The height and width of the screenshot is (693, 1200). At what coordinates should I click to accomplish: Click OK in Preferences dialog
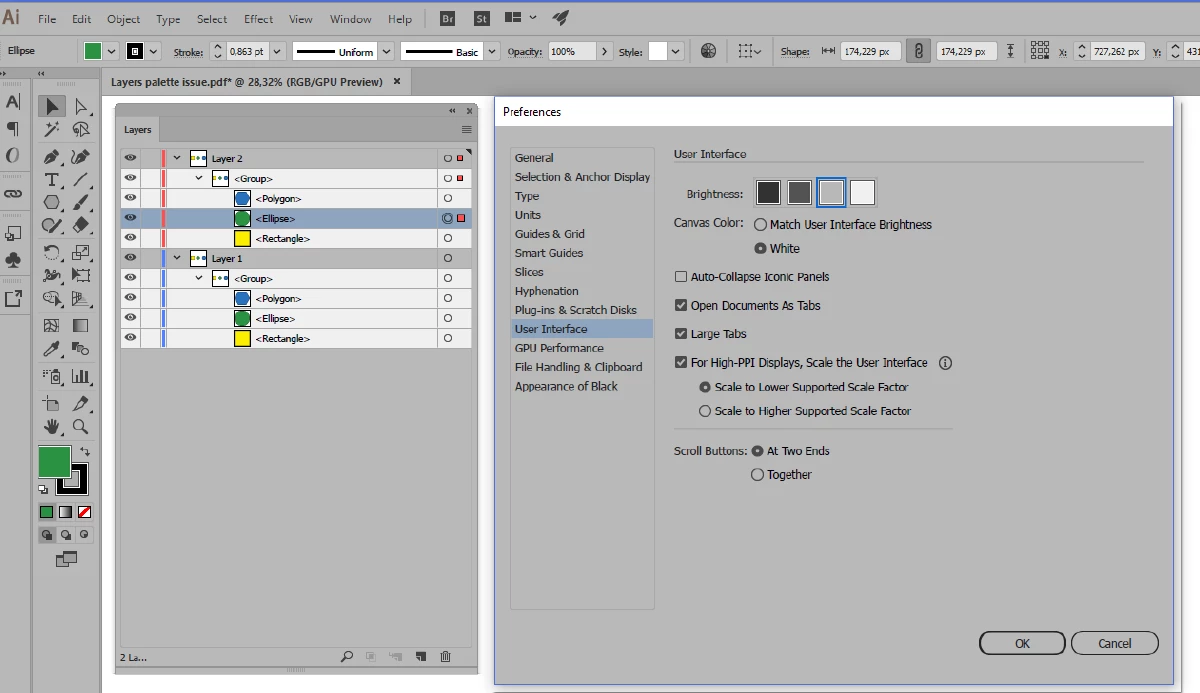[1022, 643]
